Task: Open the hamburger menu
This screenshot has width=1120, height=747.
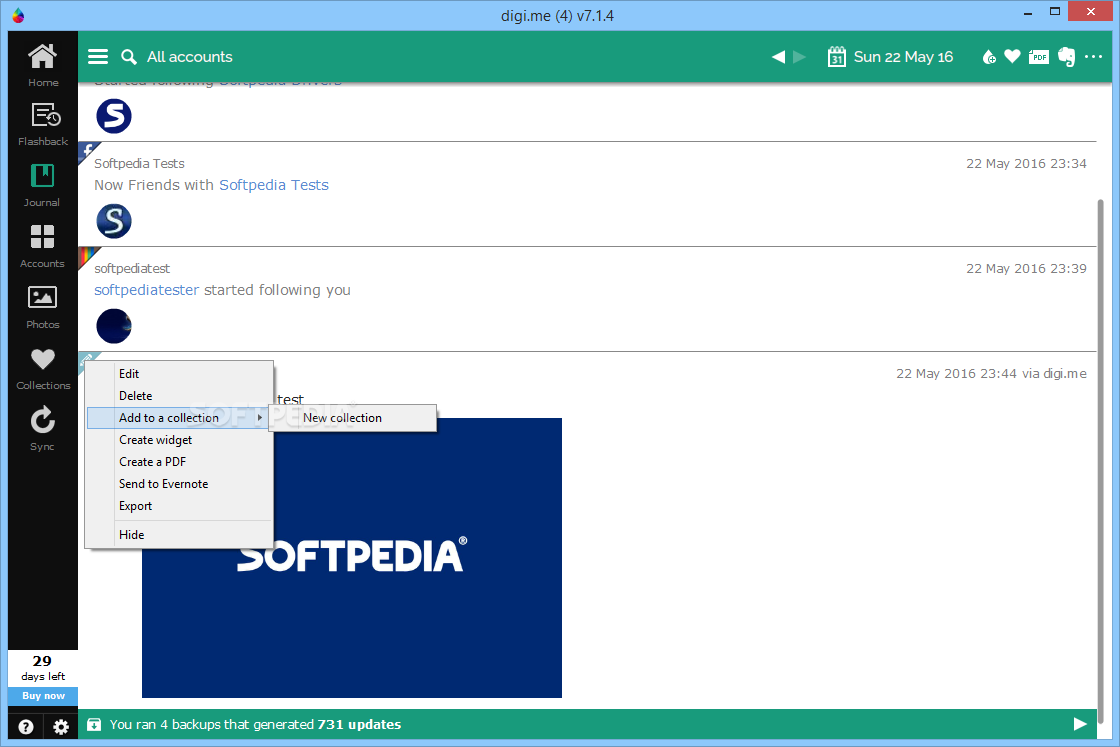Action: pos(98,56)
